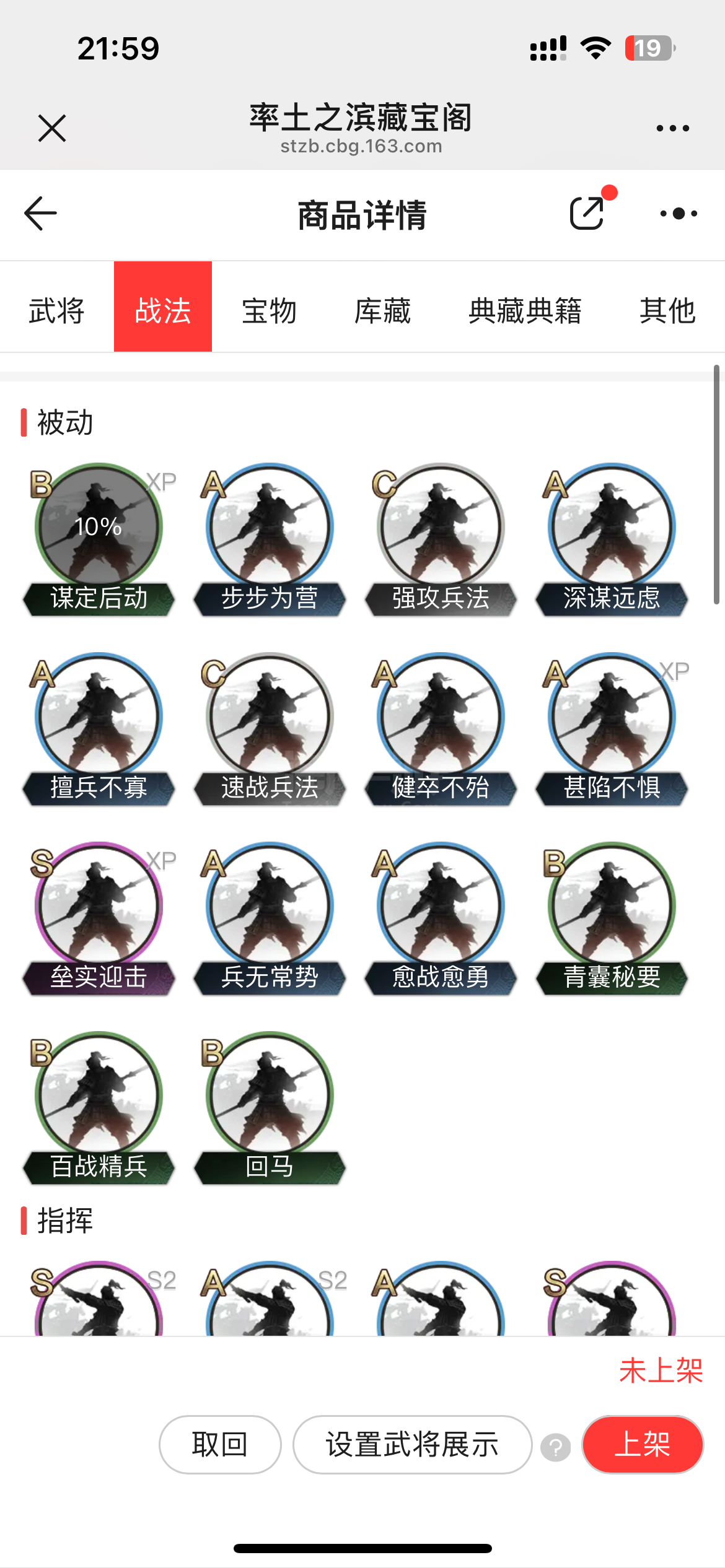The width and height of the screenshot is (725, 1568).
Task: Switch to the 宝物 tab
Action: (269, 310)
